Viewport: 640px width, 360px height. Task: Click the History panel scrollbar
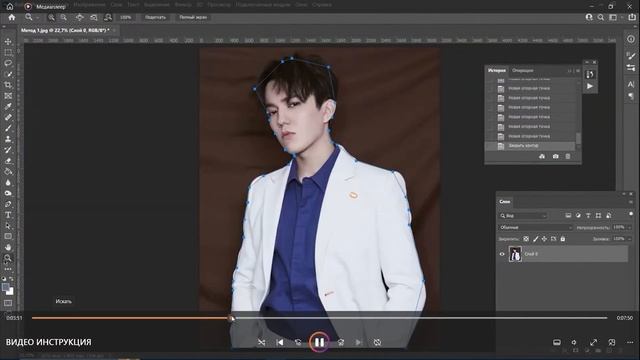pos(578,138)
